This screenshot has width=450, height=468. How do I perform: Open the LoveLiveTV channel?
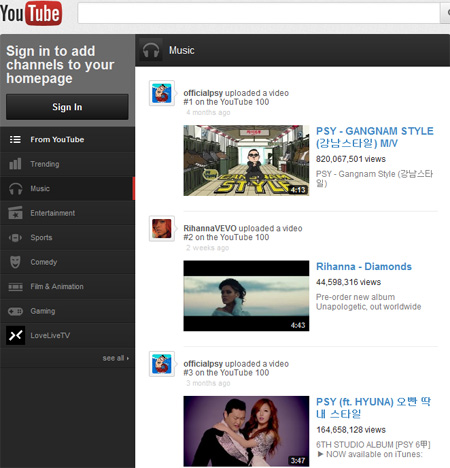pyautogui.click(x=50, y=336)
